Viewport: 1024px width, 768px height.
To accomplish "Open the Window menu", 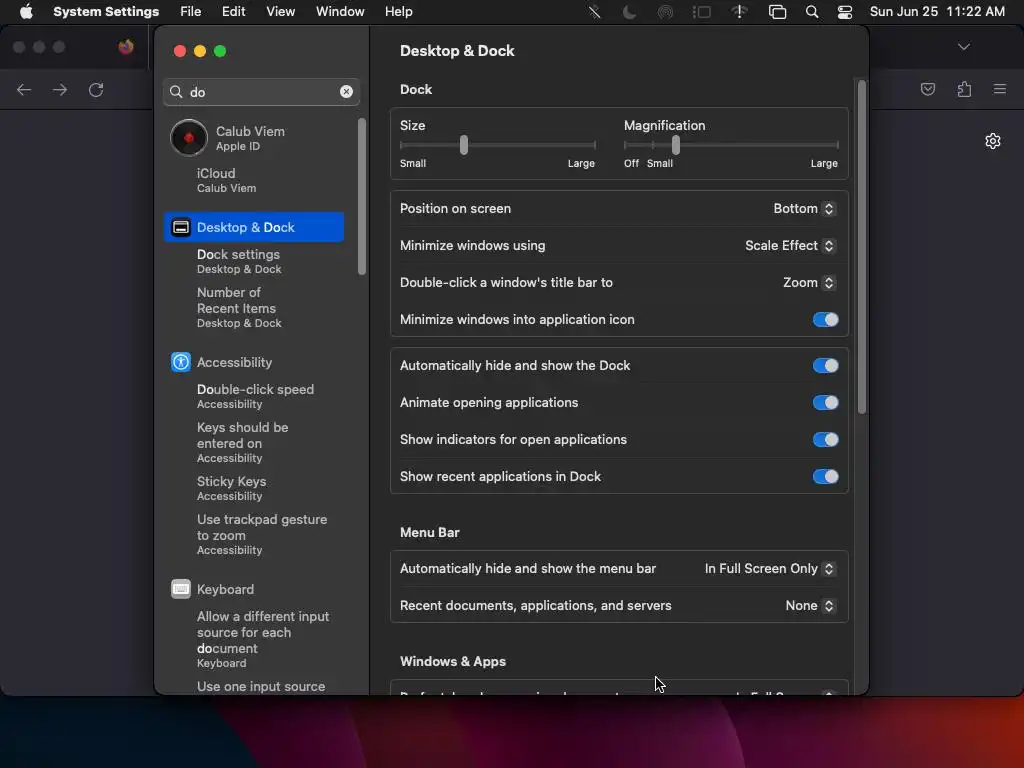I will [x=340, y=12].
